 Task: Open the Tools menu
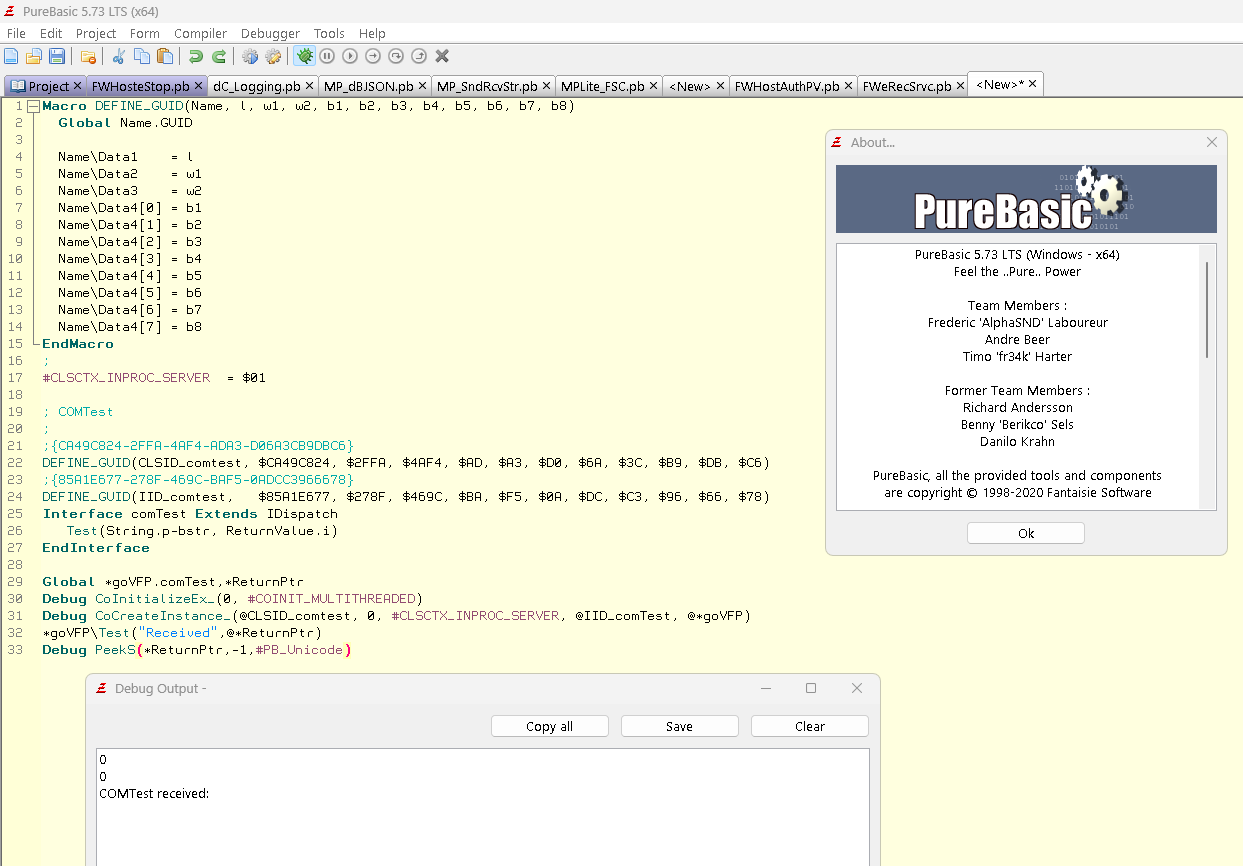pyautogui.click(x=329, y=33)
